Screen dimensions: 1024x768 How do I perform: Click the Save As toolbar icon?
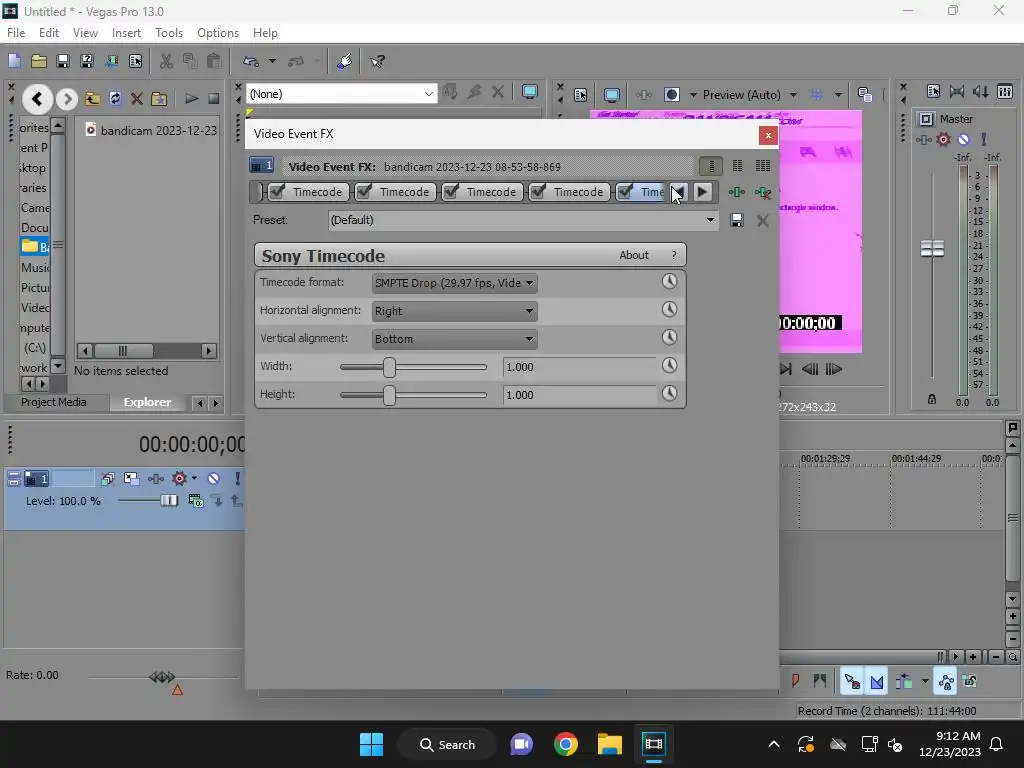click(x=87, y=61)
